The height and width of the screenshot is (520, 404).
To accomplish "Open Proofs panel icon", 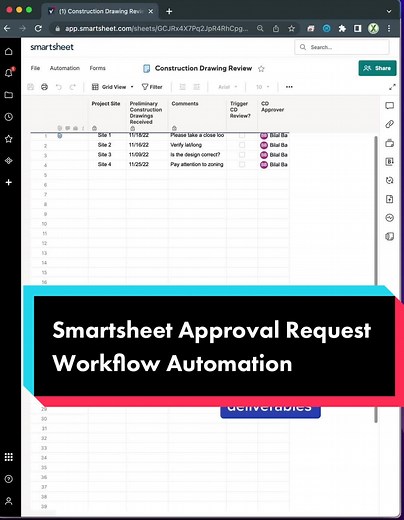I will point(389,143).
